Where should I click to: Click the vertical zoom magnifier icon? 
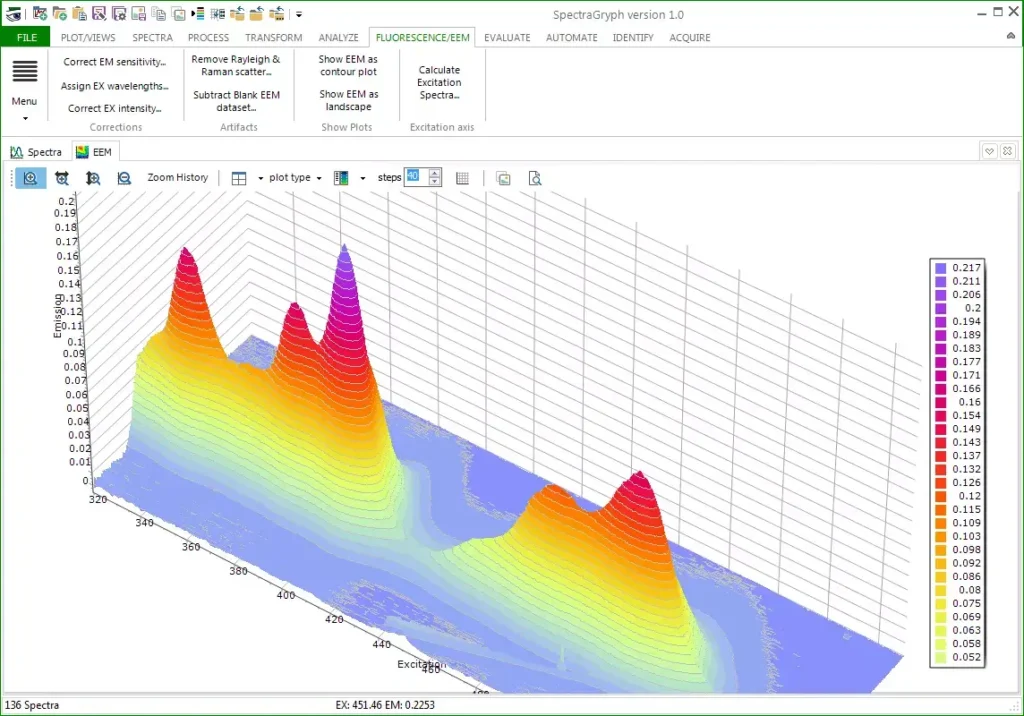pyautogui.click(x=93, y=178)
